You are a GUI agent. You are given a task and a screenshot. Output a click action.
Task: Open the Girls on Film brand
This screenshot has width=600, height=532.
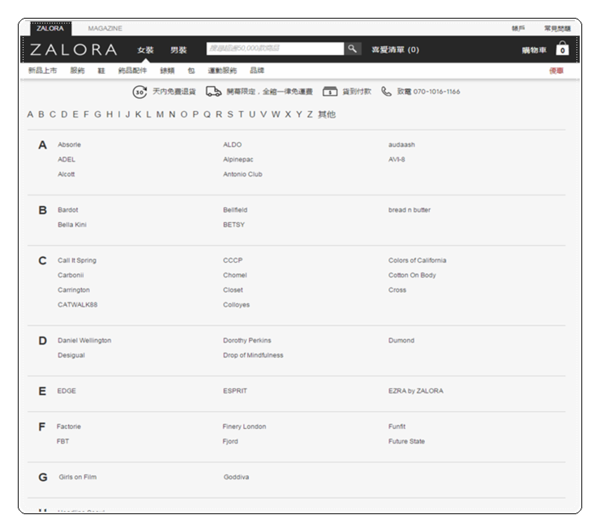78,477
